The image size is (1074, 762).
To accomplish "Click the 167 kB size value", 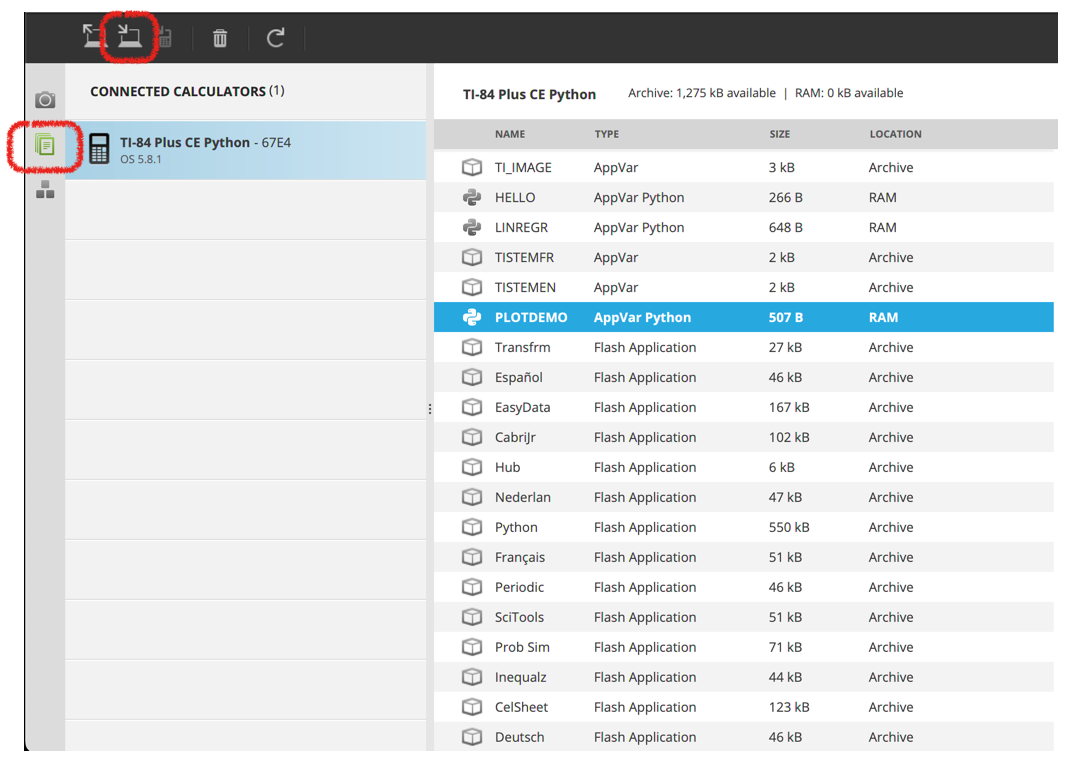I will click(x=789, y=408).
